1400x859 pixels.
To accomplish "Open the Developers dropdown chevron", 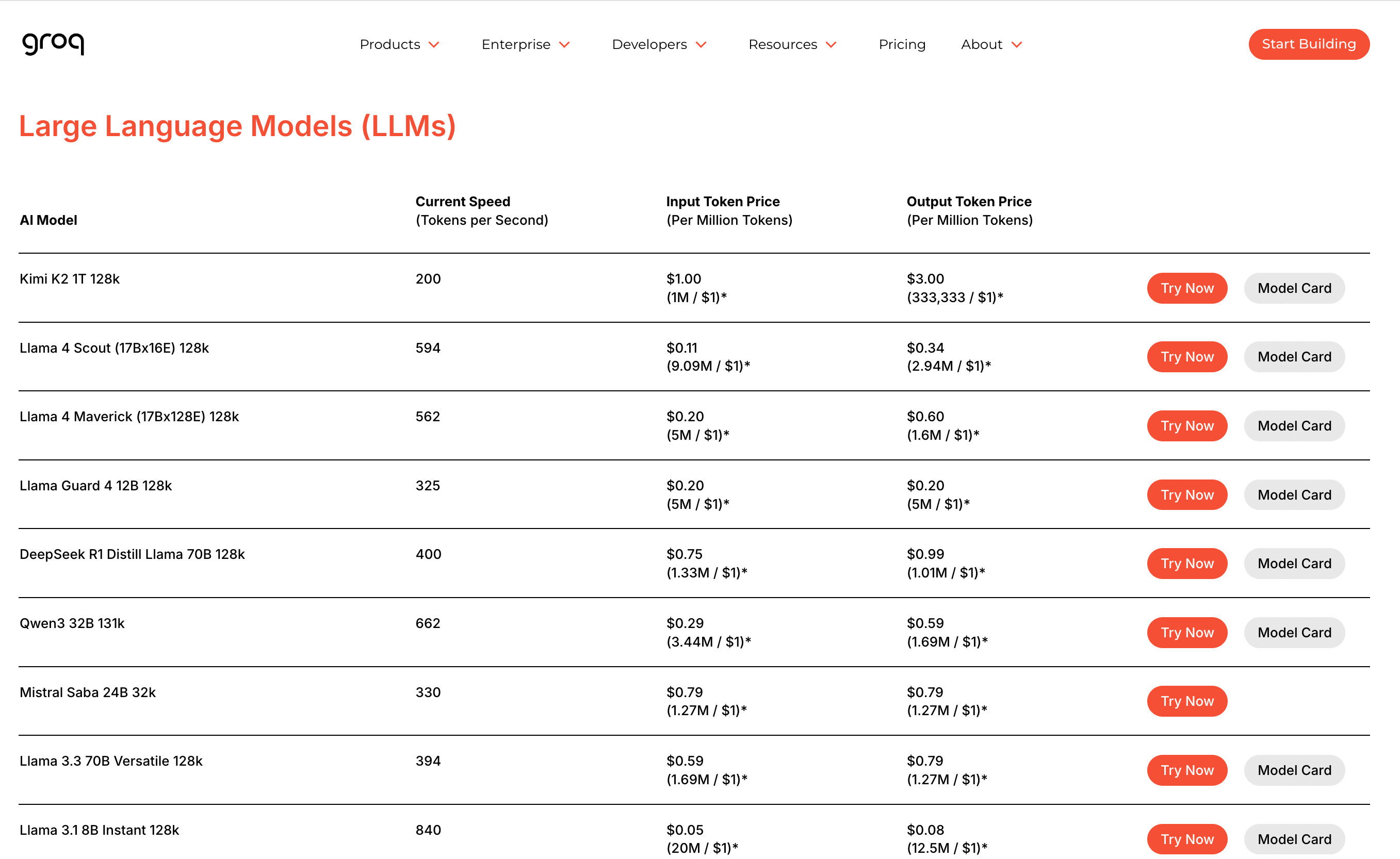I will point(702,45).
